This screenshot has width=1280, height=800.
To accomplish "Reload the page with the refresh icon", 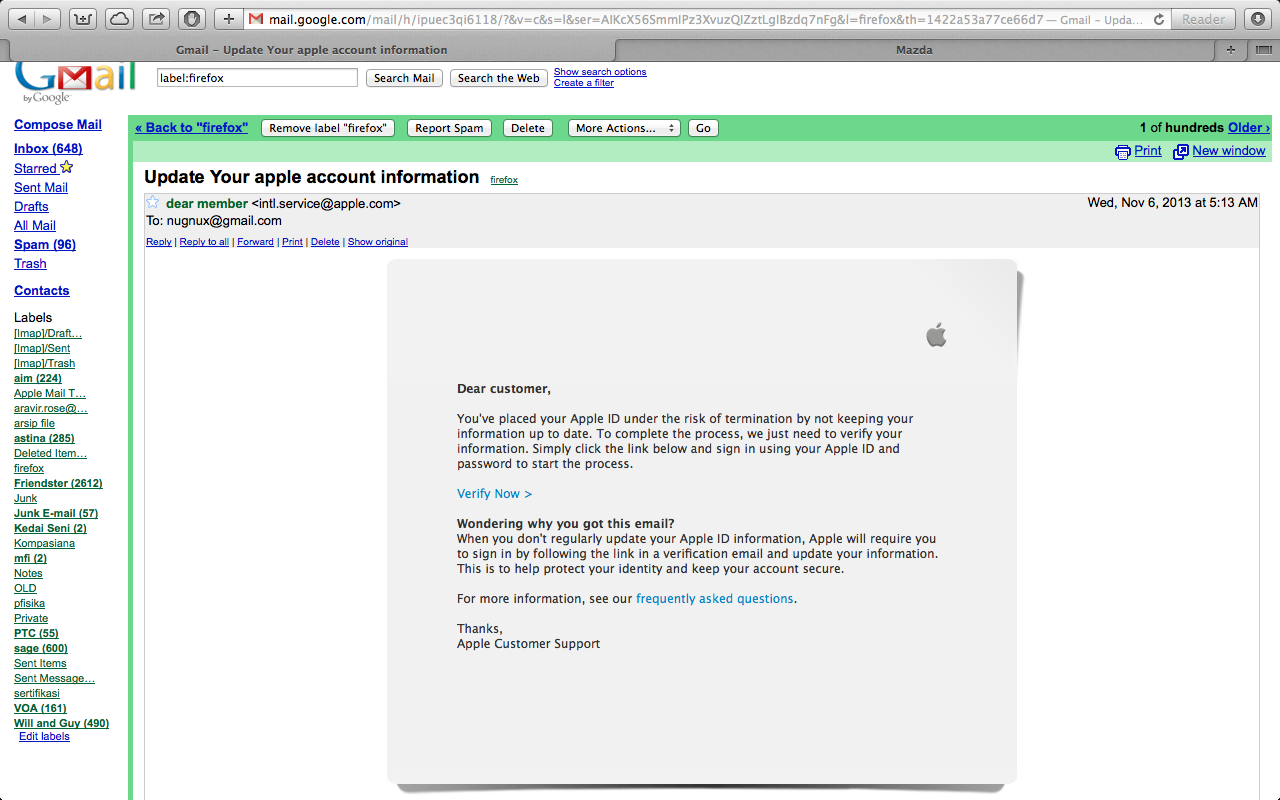I will point(1158,19).
